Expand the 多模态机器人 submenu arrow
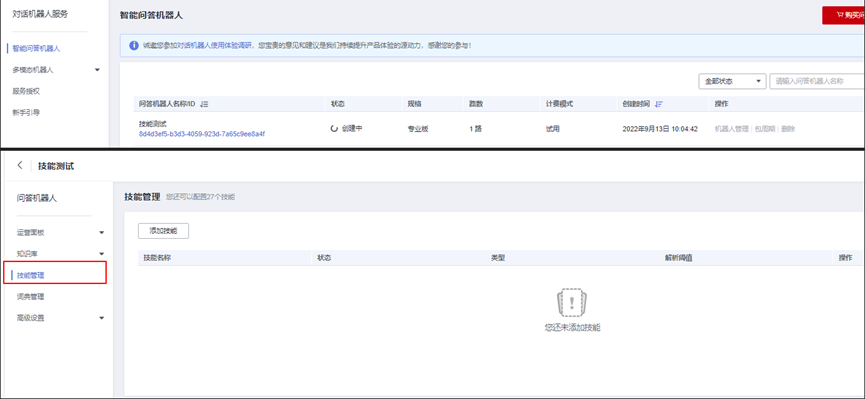The height and width of the screenshot is (399, 865). coord(98,70)
